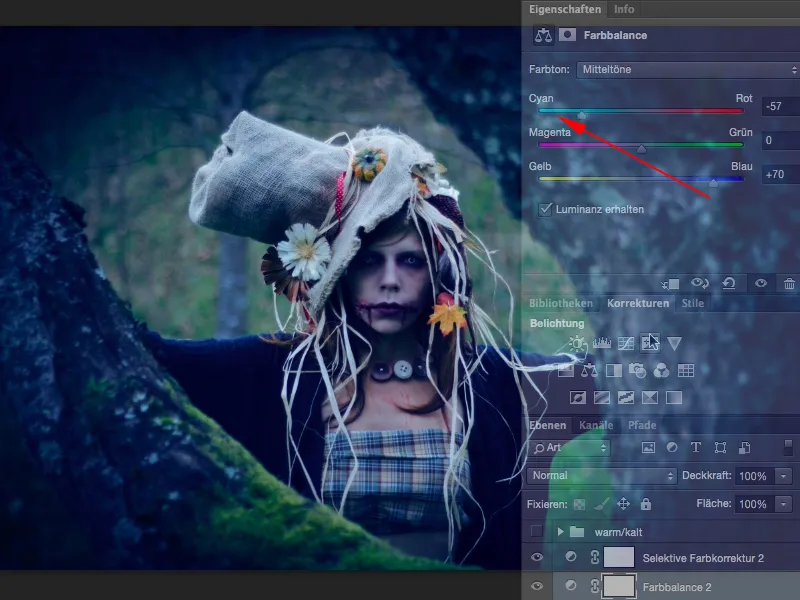Select the Selektive Farbkorrektur 2 mask thumbnail
This screenshot has height=600, width=800.
point(619,557)
